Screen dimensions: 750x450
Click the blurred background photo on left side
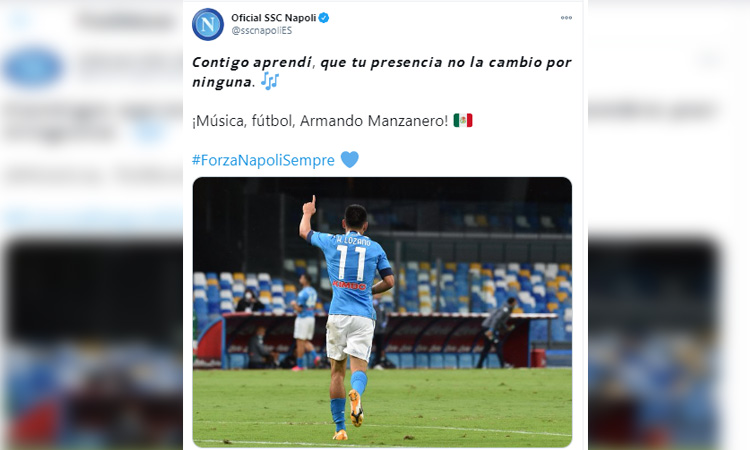click(x=91, y=342)
